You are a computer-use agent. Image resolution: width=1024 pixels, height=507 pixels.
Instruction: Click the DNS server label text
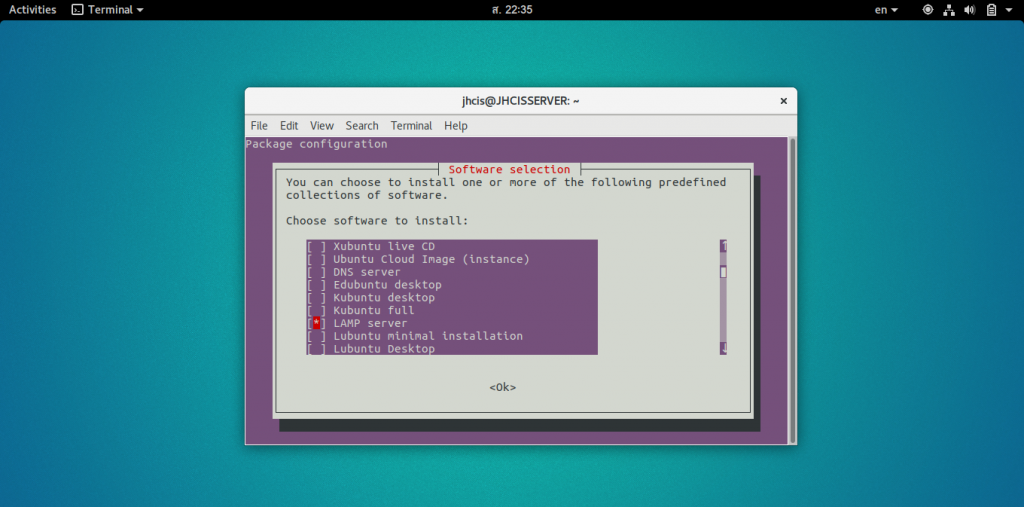tap(367, 272)
